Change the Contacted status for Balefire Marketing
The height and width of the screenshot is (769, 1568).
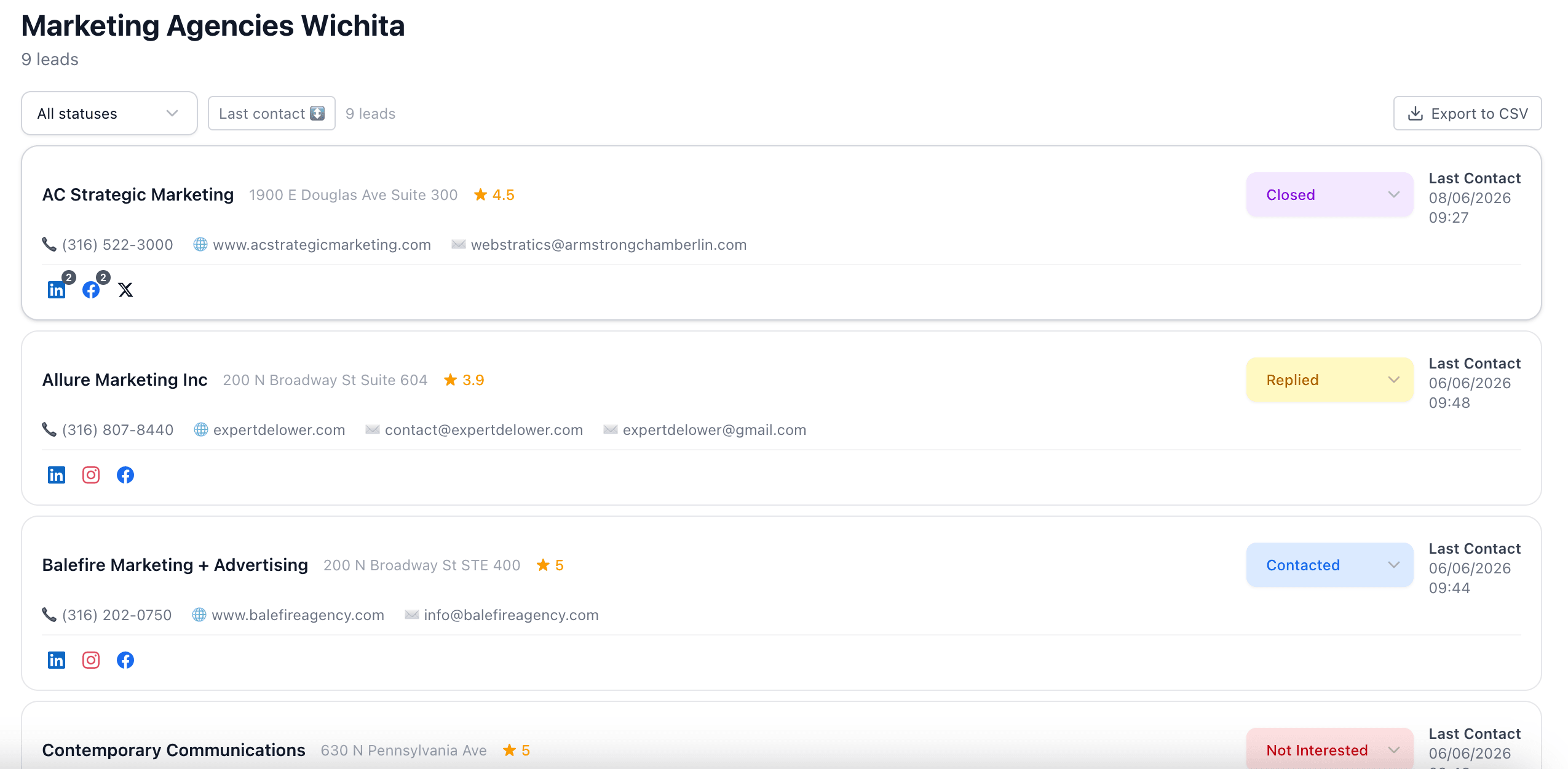(x=1329, y=565)
